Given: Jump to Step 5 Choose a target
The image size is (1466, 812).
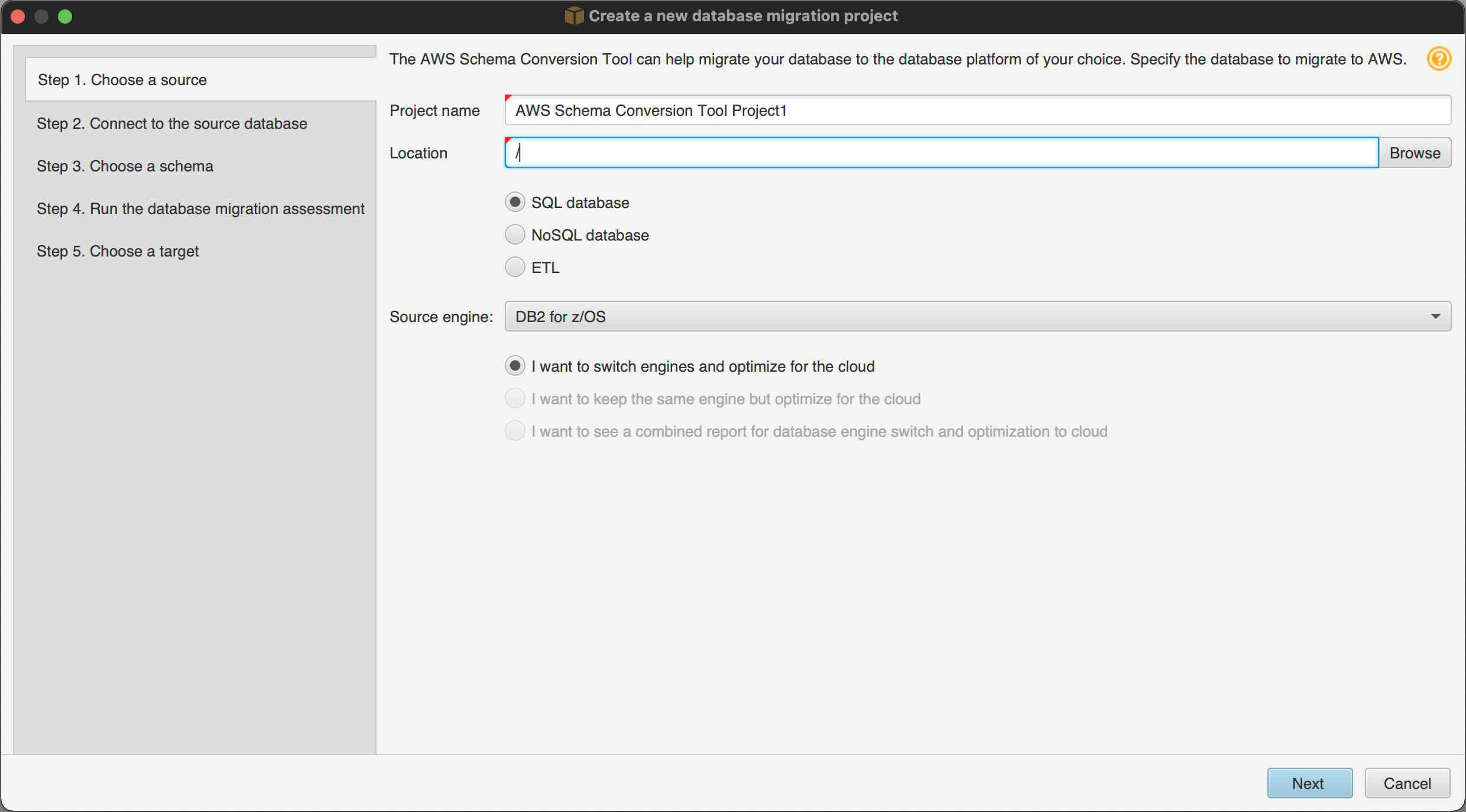Looking at the screenshot, I should [118, 251].
